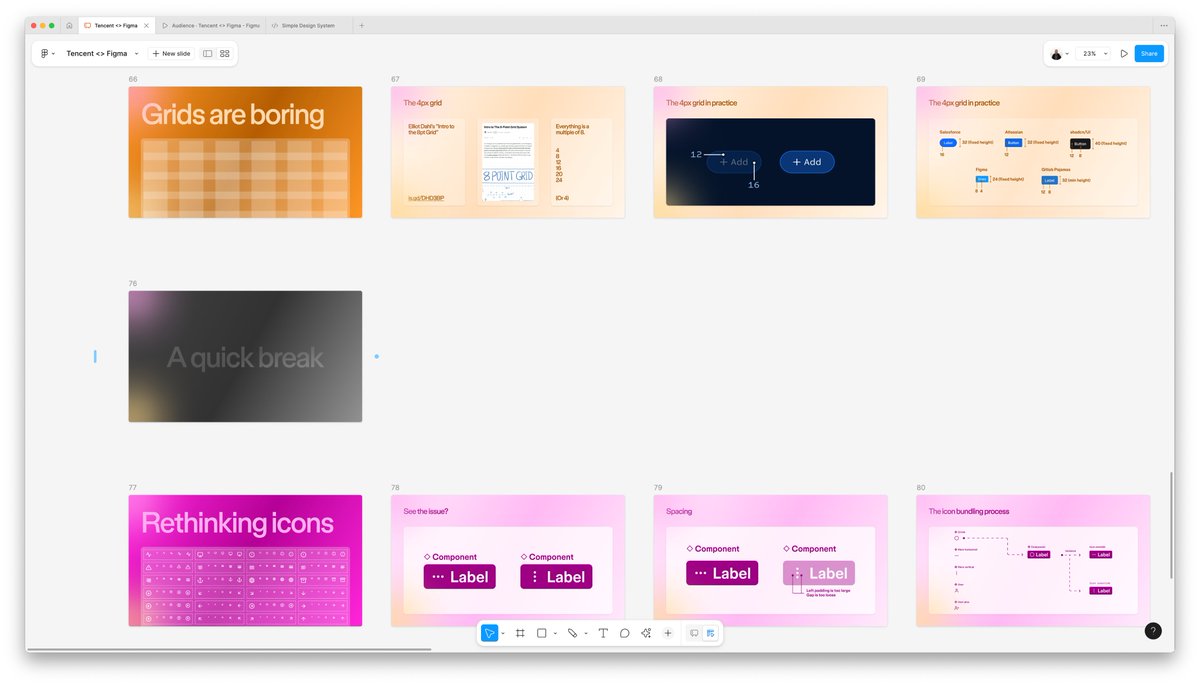The image size is (1200, 686).
Task: Open the AI sparkle actions tool
Action: click(646, 633)
